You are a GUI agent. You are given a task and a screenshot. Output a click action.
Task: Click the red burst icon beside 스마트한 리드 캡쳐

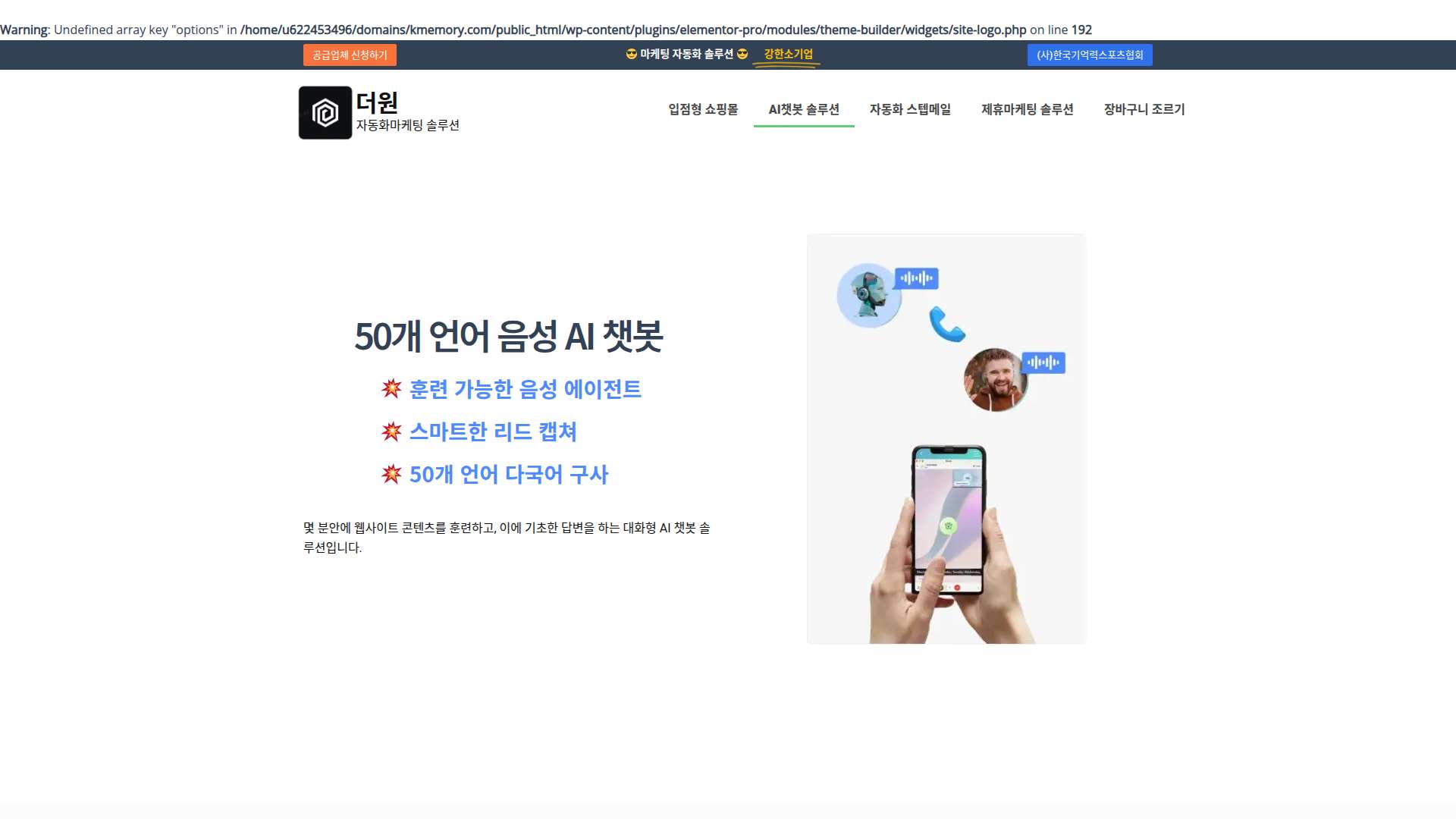(391, 431)
